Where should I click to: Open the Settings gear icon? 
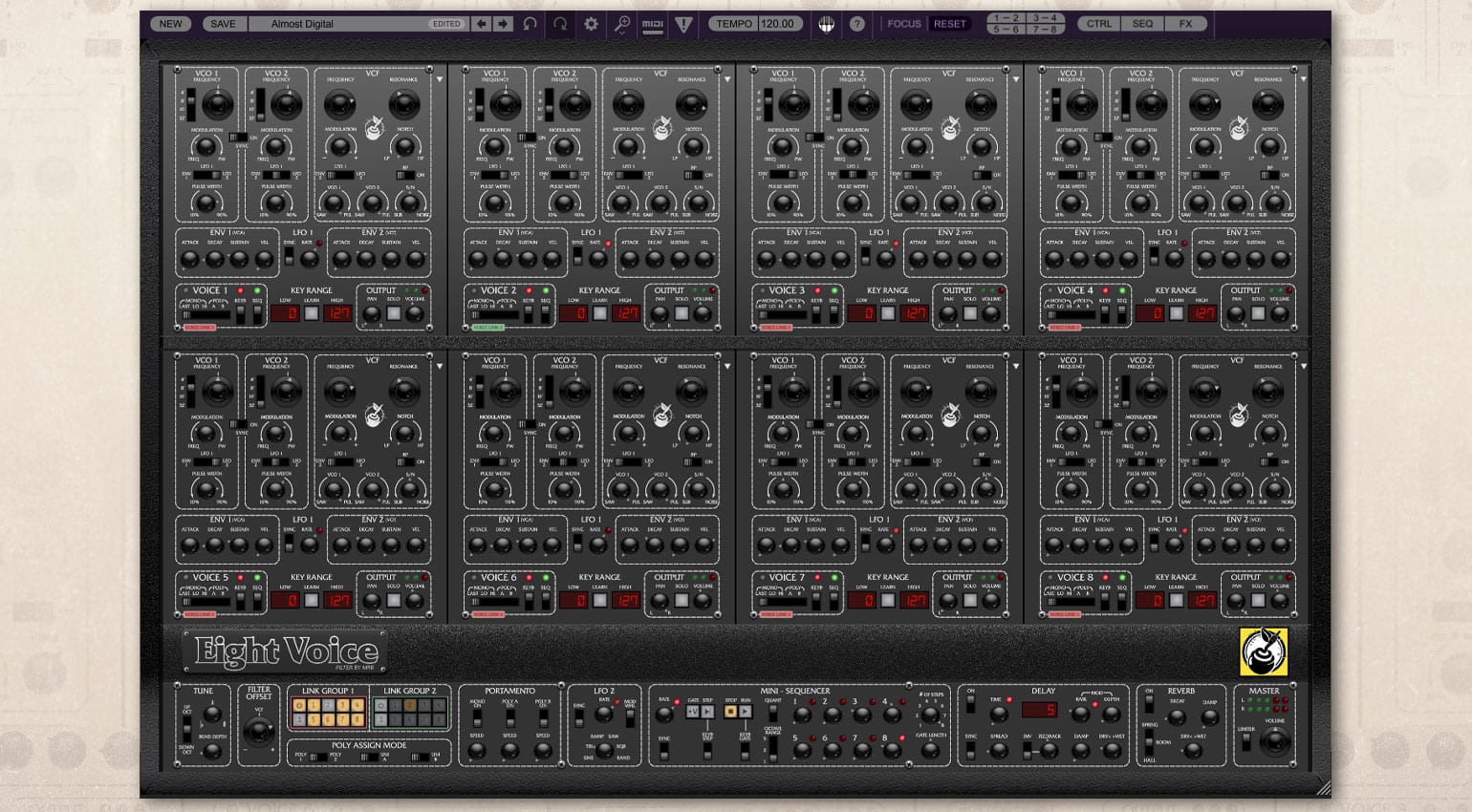(589, 23)
